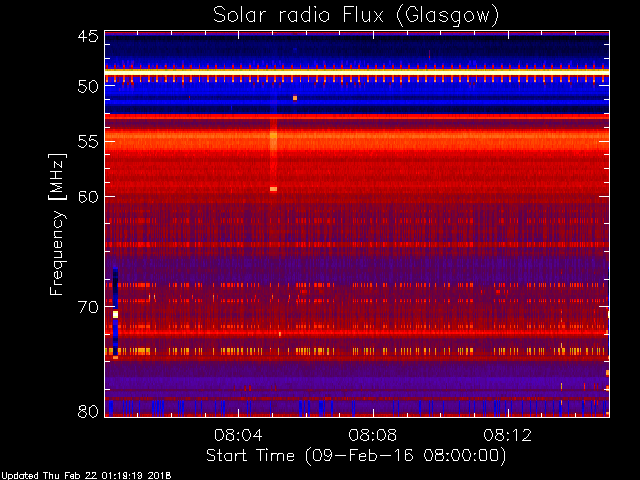Click the '08:04' time axis label
640x480 pixels.
click(238, 435)
